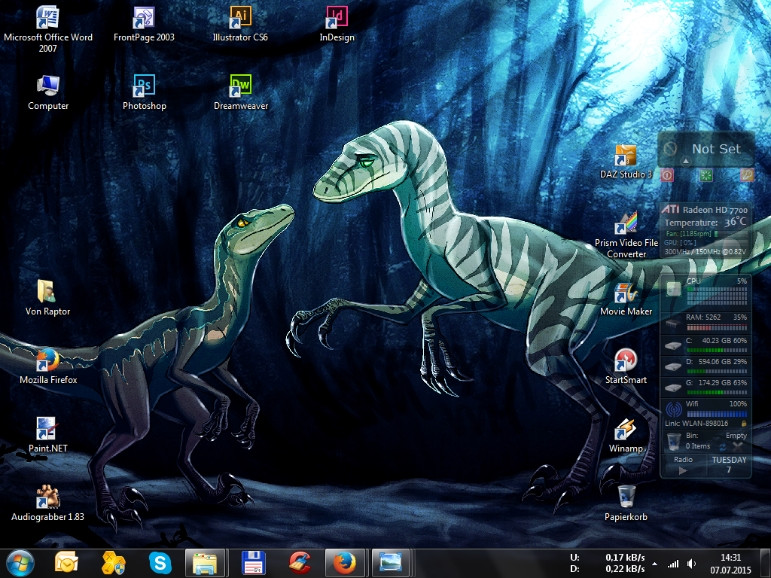
Task: Select the Computer desktop icon
Action: tap(48, 92)
